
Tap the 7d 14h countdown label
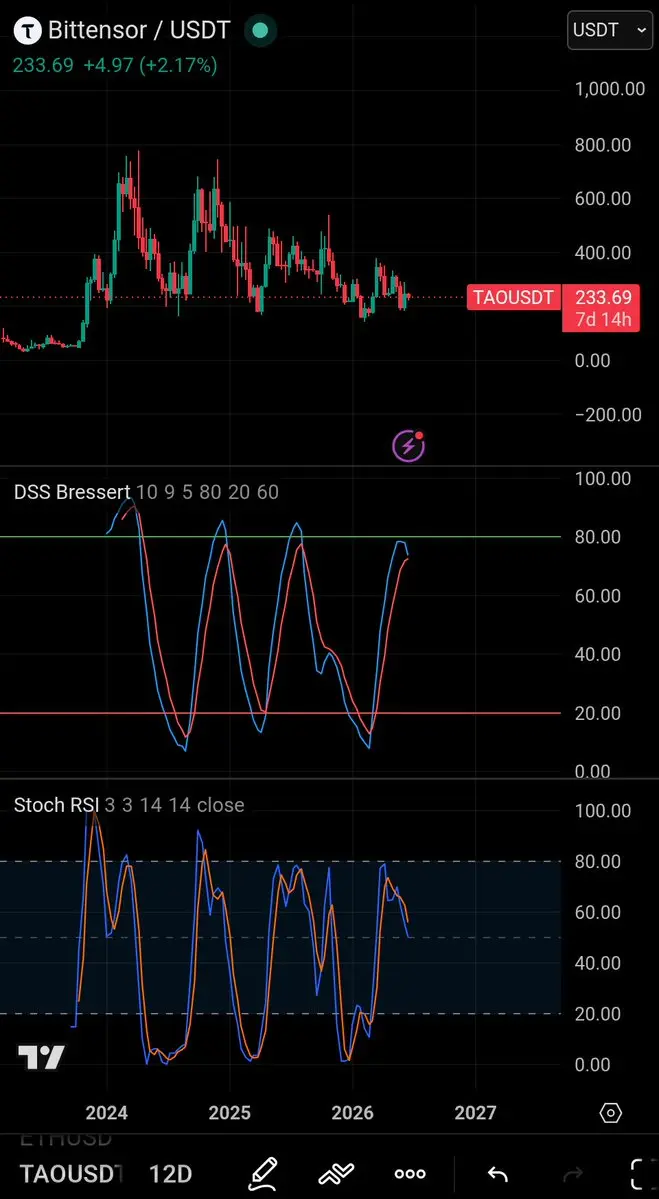point(601,320)
